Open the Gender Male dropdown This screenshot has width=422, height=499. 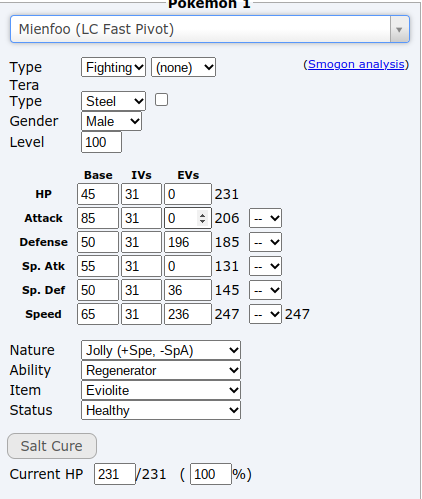111,121
